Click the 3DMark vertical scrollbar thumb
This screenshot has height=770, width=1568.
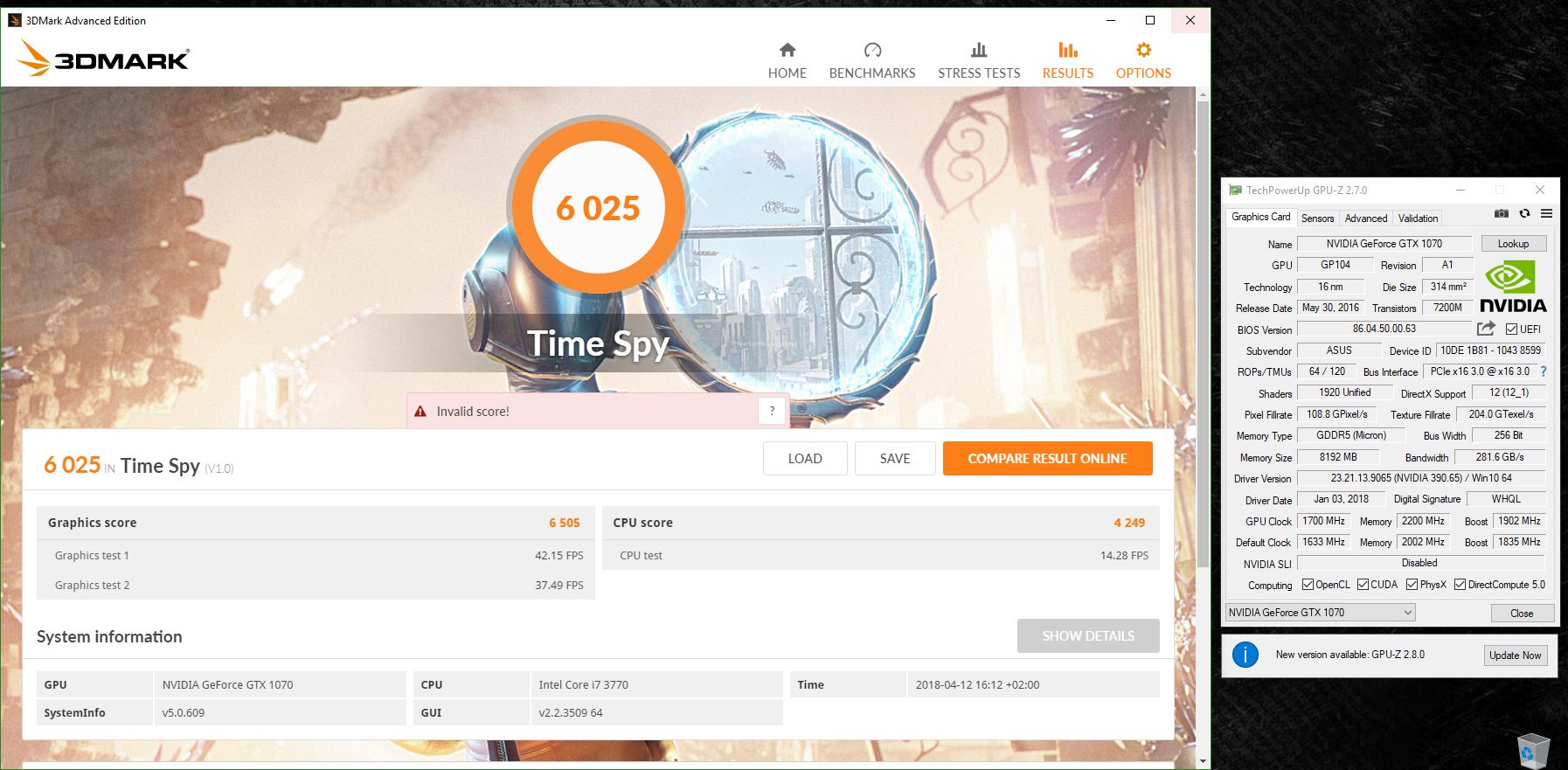1203,332
